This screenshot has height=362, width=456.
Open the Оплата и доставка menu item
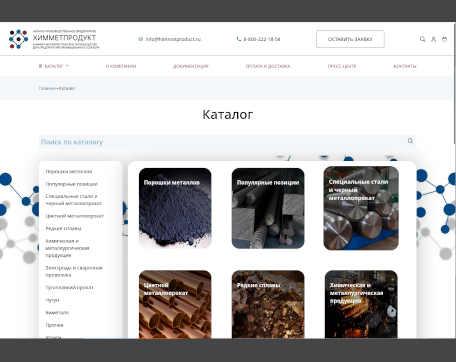[x=268, y=66]
